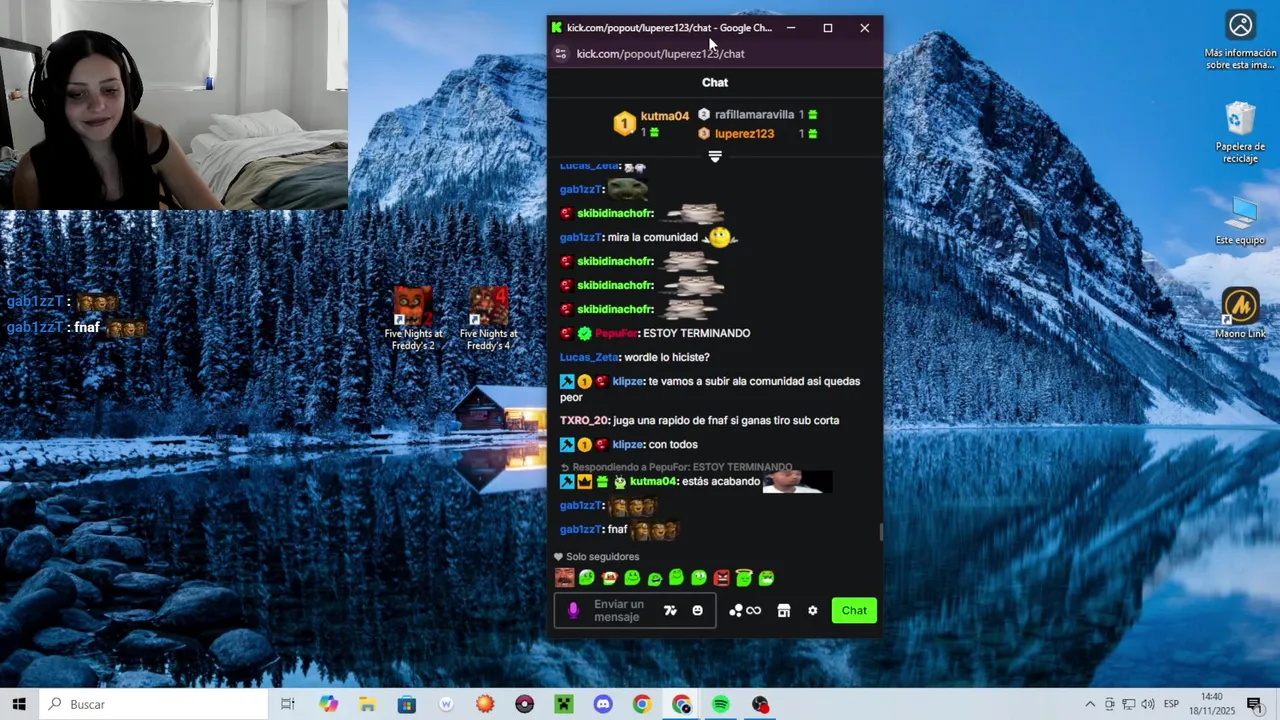Screen dimensions: 1280x720
Task: Click the Chrome site info icon in address bar
Action: pos(561,54)
